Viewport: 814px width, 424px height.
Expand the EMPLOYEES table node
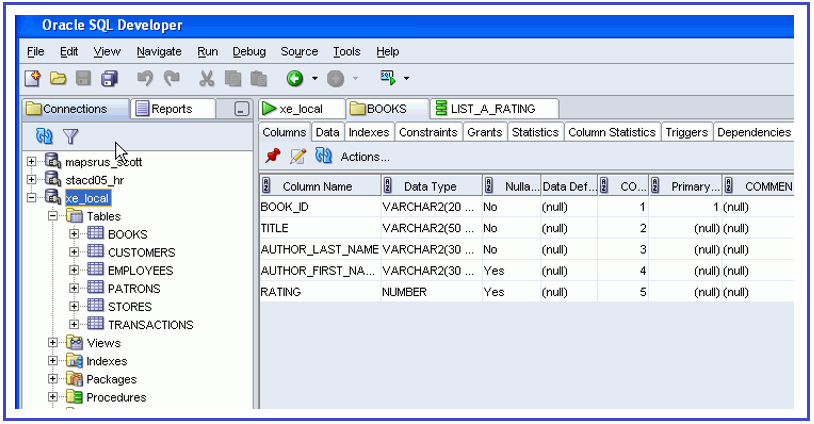74,270
